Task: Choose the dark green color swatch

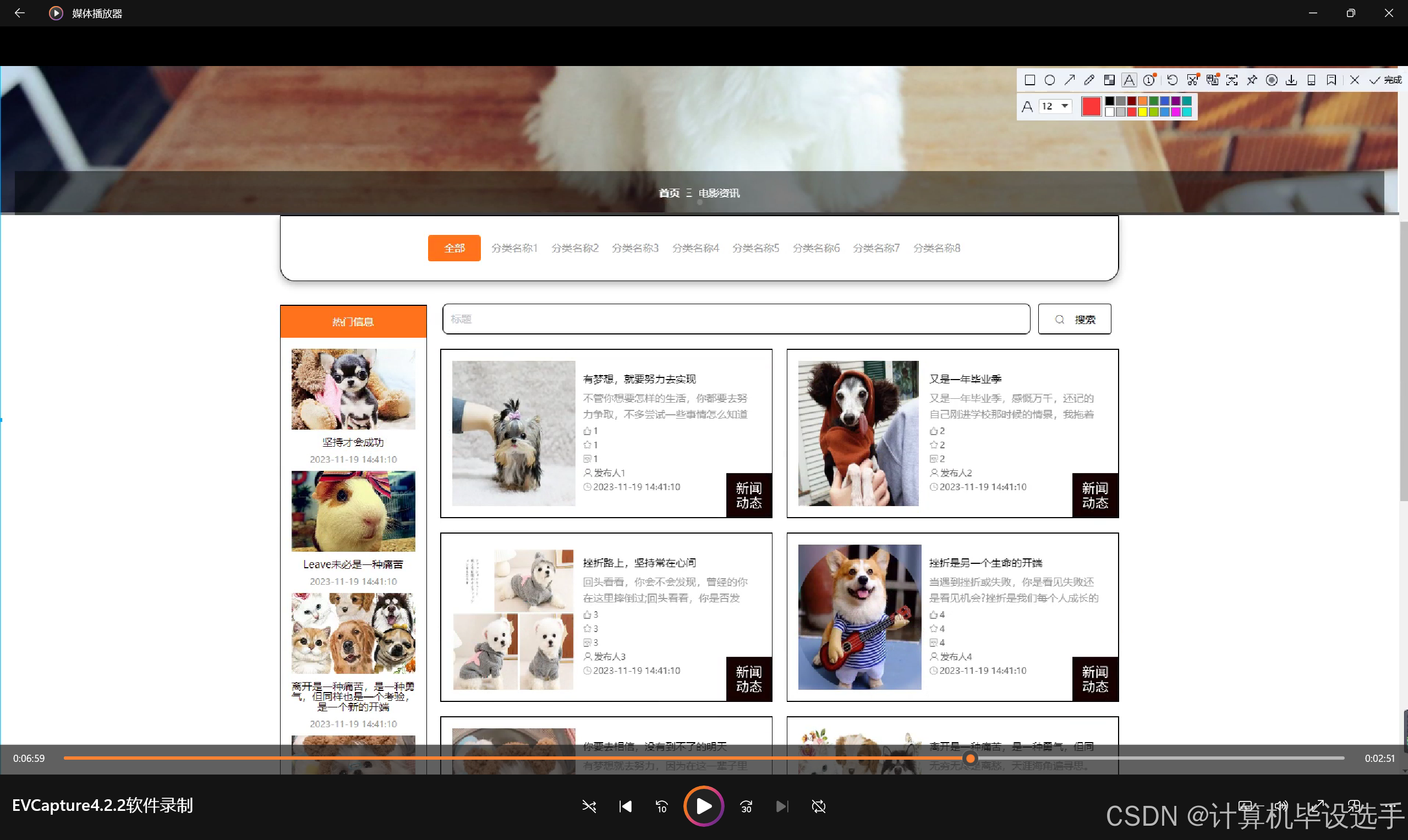Action: click(x=1154, y=101)
